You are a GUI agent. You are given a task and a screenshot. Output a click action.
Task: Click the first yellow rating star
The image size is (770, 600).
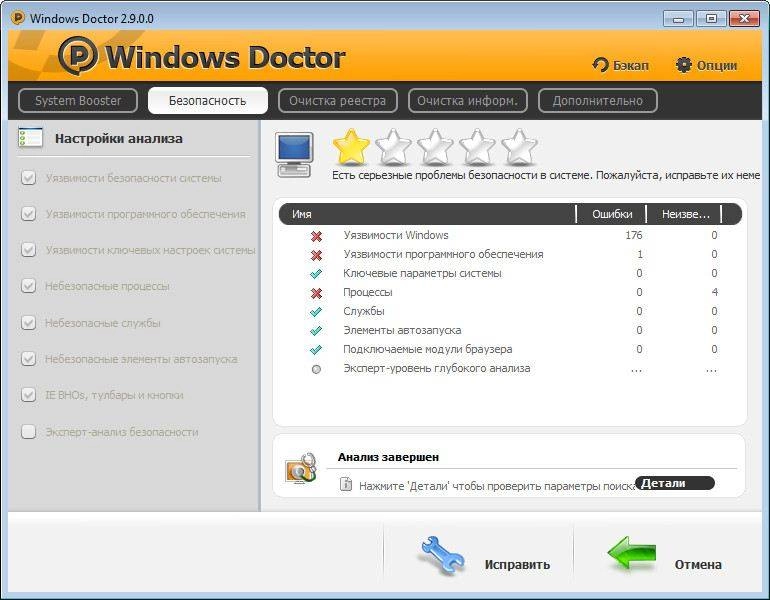click(351, 147)
